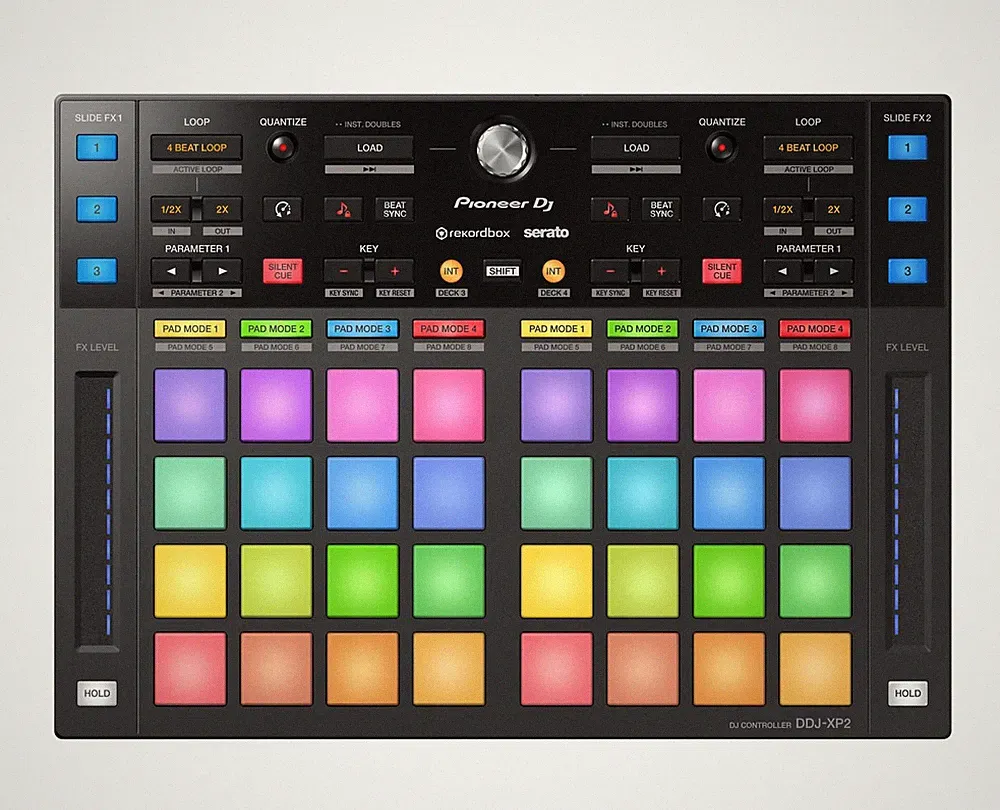Tap the top-right pink pad on right deck
The height and width of the screenshot is (810, 1000).
click(815, 405)
